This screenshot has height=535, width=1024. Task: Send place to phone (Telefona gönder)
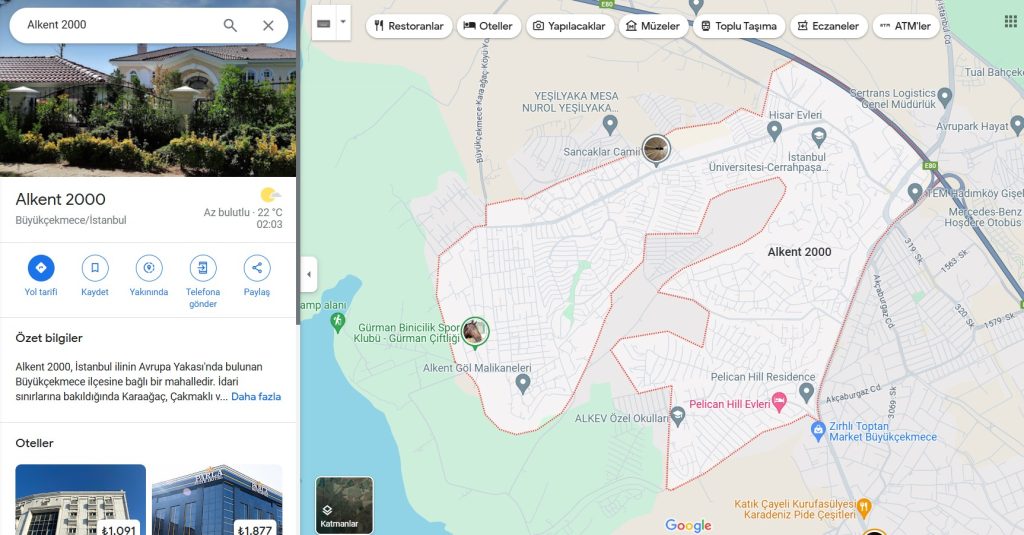(203, 282)
